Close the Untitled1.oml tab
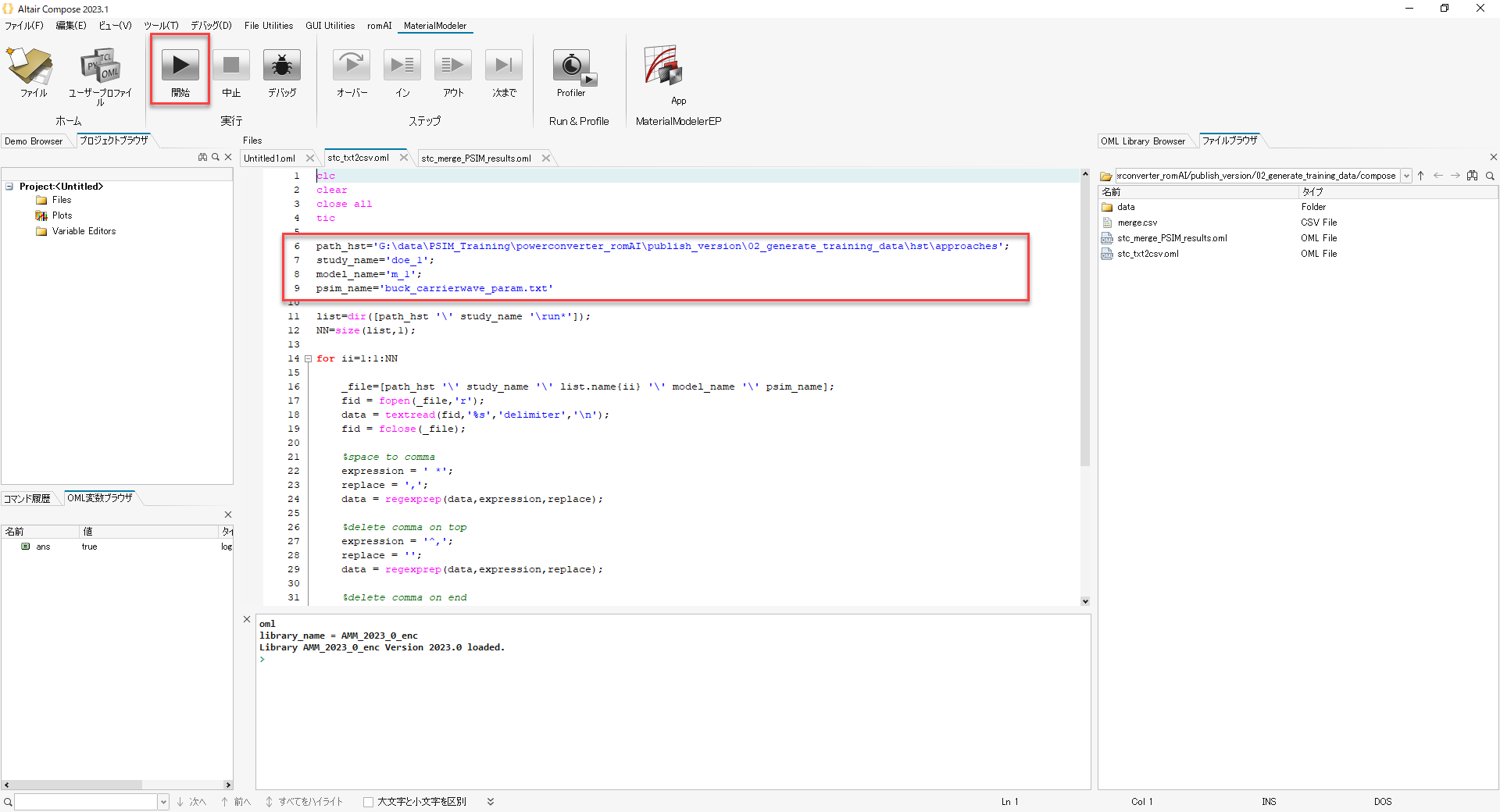 pyautogui.click(x=310, y=158)
